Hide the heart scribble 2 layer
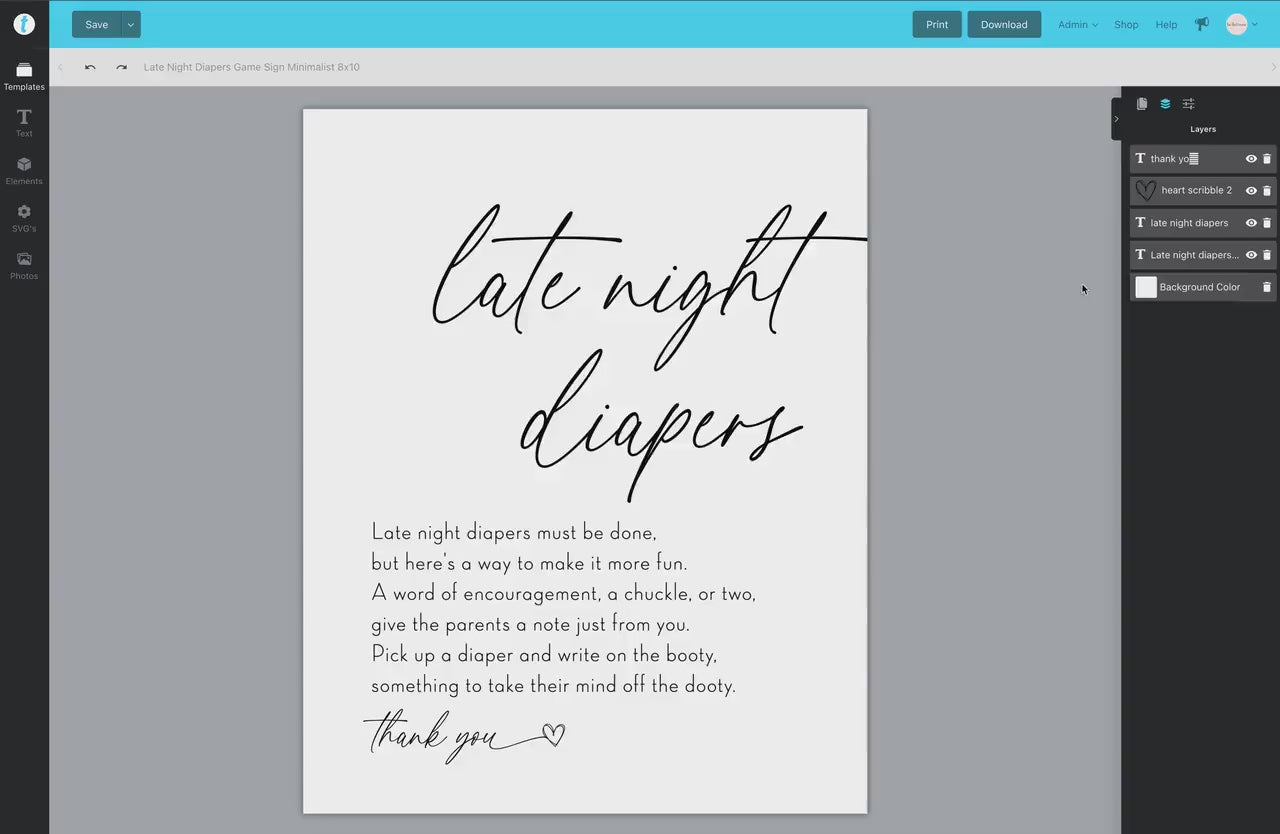Screen dimensions: 1280x834 (x=1251, y=191)
